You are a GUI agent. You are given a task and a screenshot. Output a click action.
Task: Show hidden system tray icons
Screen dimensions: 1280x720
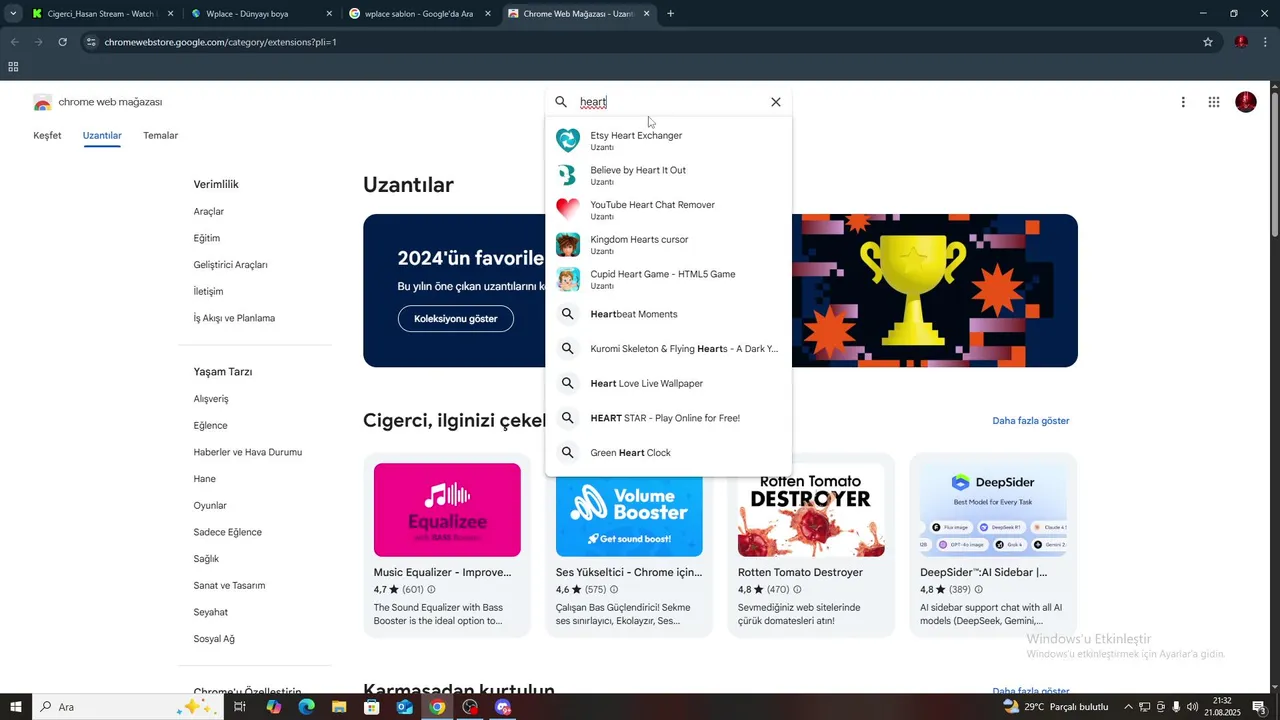pos(1128,707)
